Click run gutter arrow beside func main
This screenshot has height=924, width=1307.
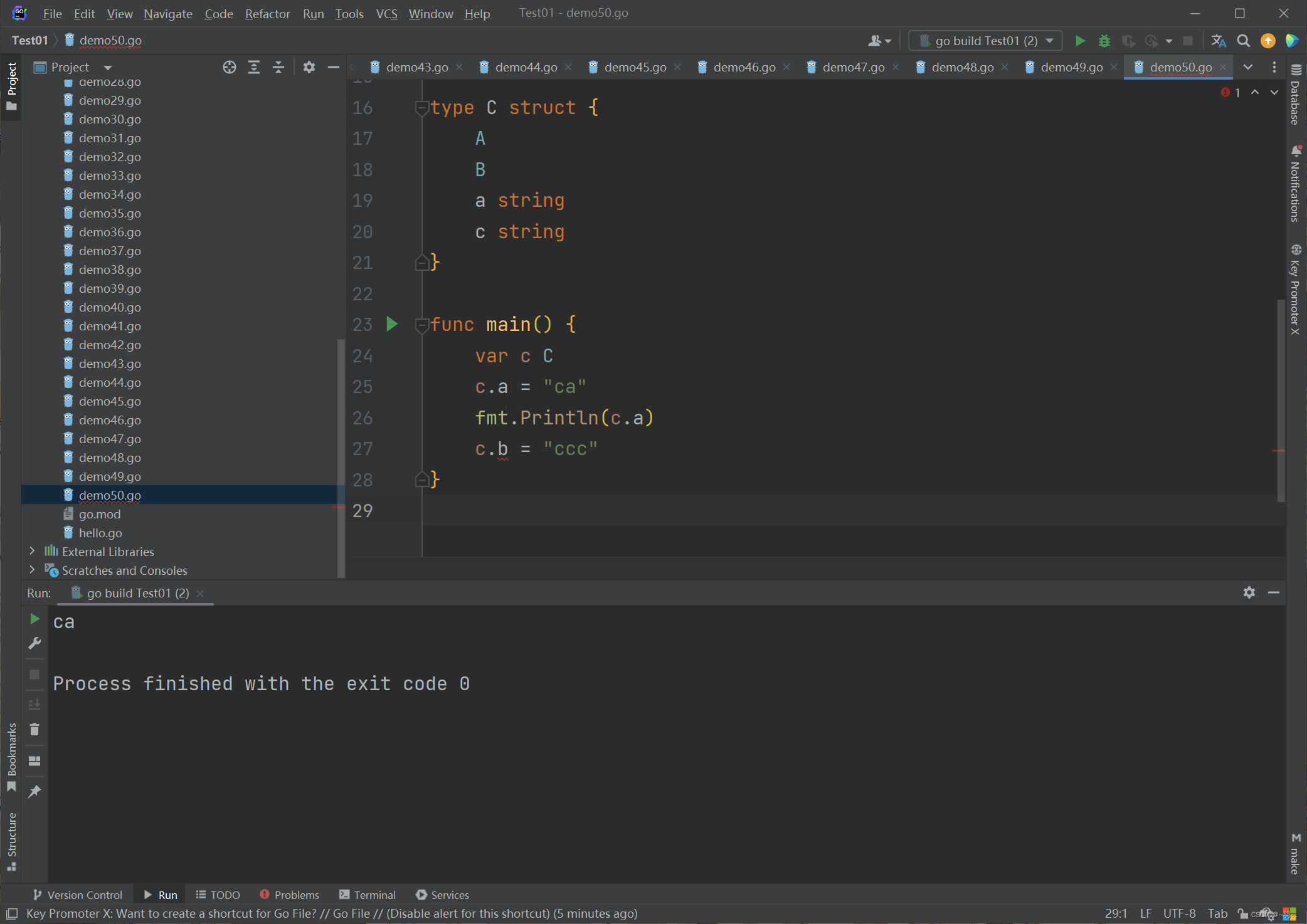click(x=392, y=324)
